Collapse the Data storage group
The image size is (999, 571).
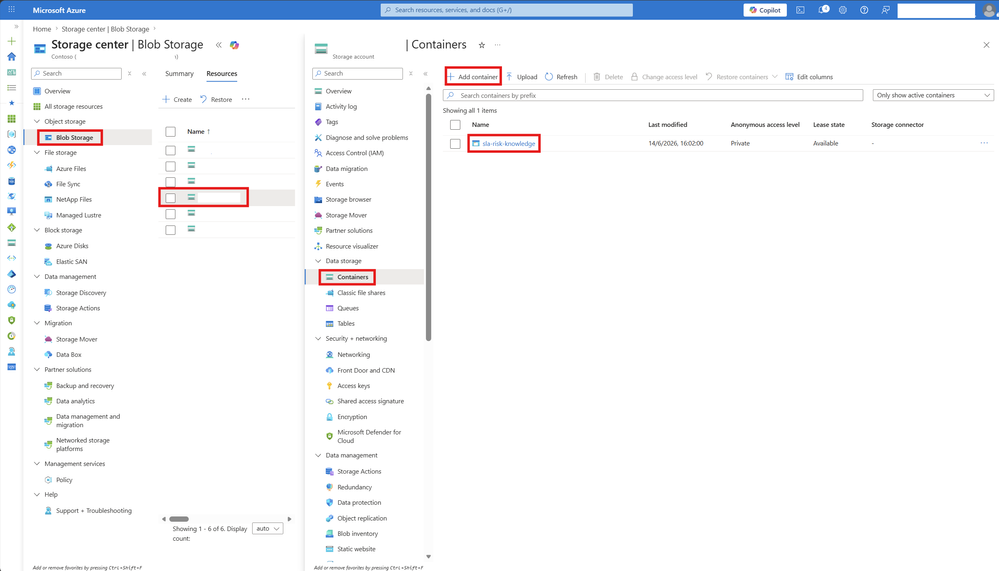[x=318, y=261]
